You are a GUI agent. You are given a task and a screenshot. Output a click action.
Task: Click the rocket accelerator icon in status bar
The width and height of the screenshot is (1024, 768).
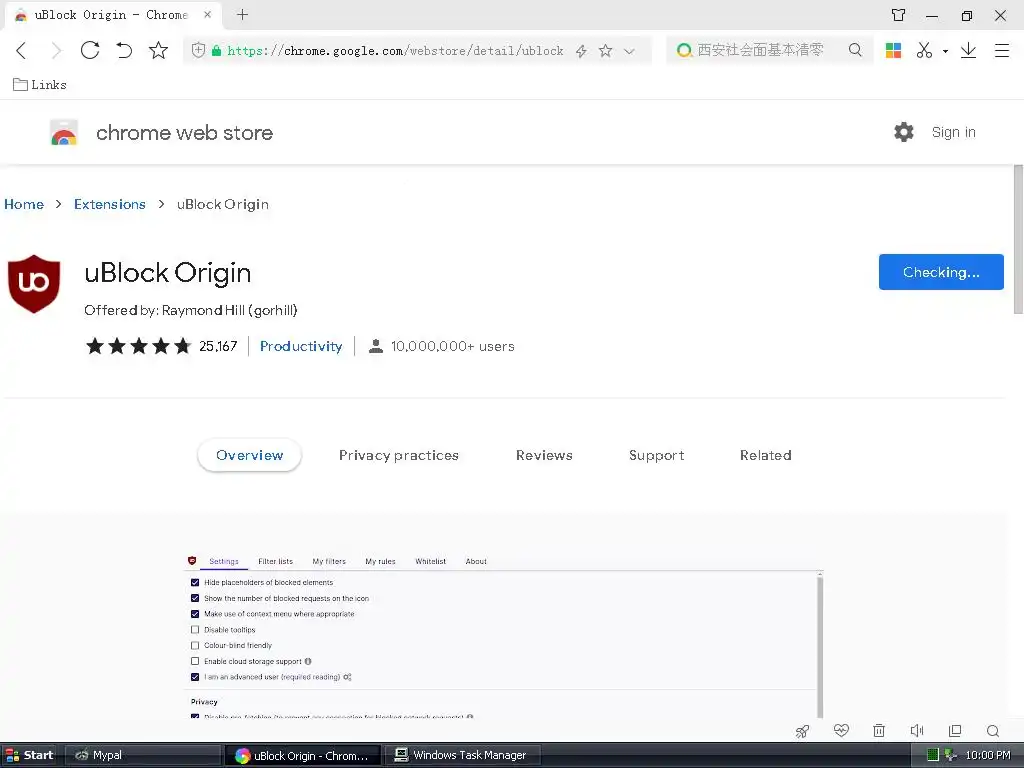pos(803,731)
